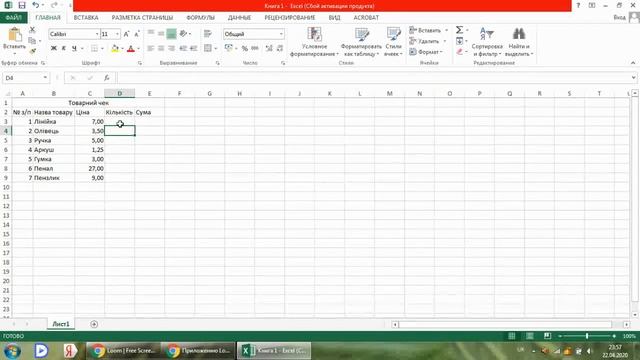This screenshot has height=360, width=640.
Task: Adjust the zoom slider in status bar
Action: point(587,336)
